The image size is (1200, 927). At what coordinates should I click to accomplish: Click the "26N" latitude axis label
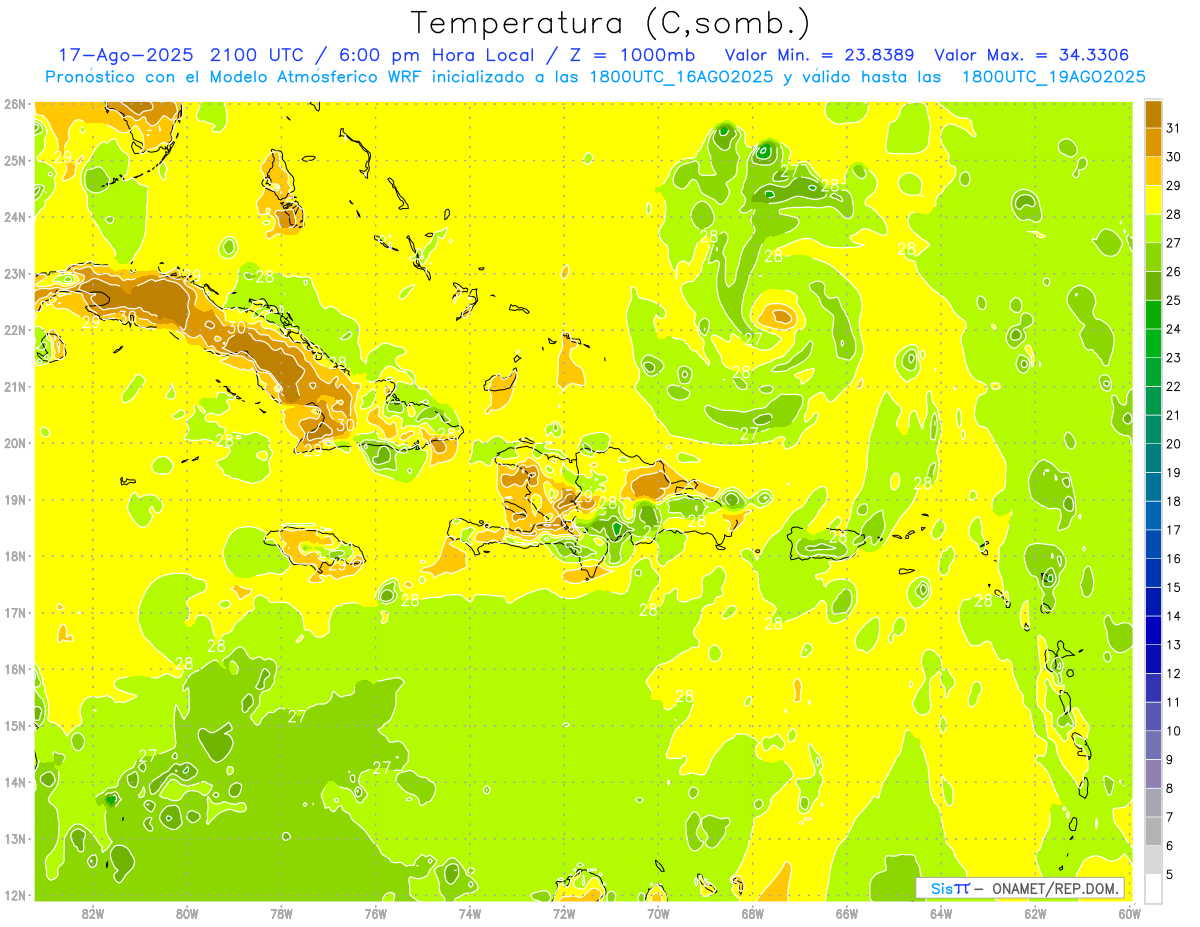pos(14,104)
